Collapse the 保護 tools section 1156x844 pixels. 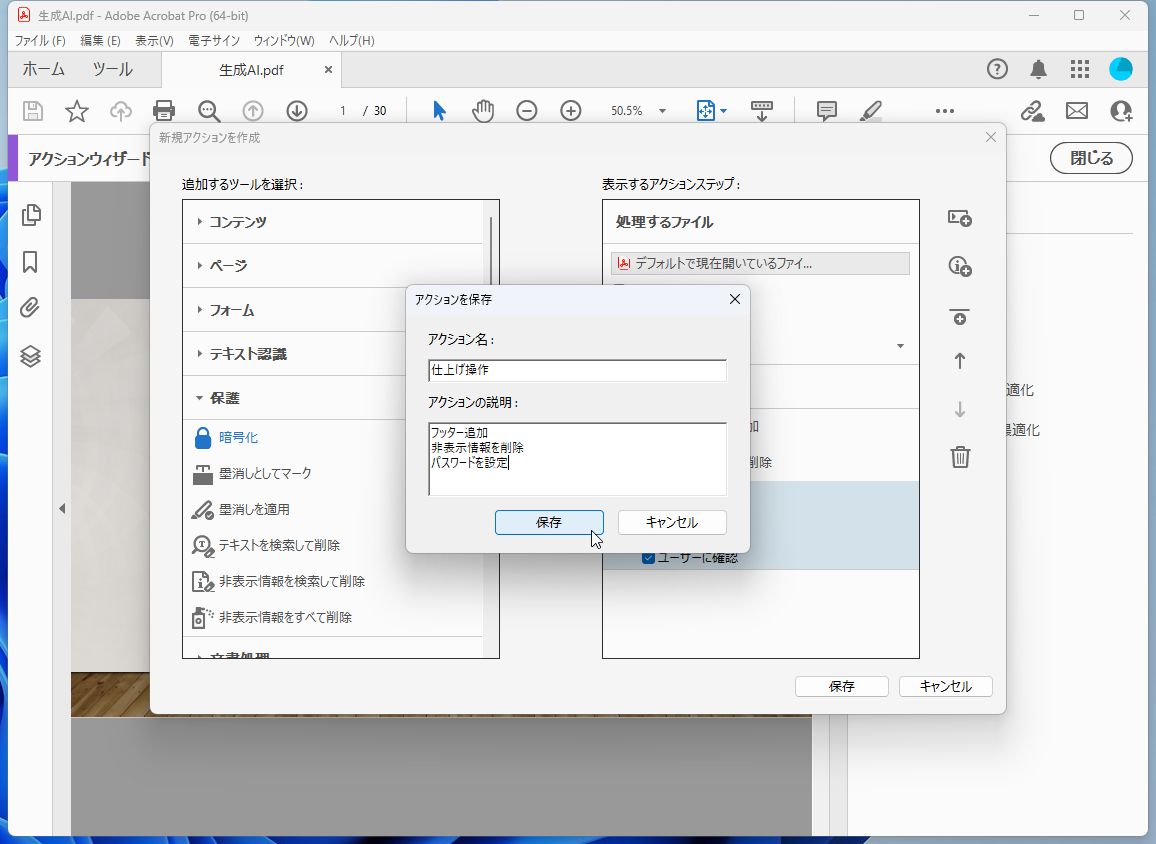(225, 397)
